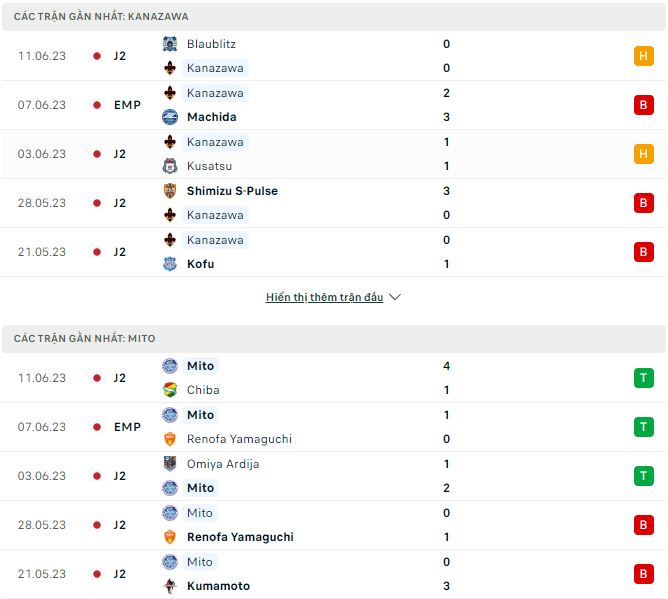The height and width of the screenshot is (599, 668).
Task: Open the "Hiển thị thêm trận đấu" link
Action: click(x=324, y=297)
